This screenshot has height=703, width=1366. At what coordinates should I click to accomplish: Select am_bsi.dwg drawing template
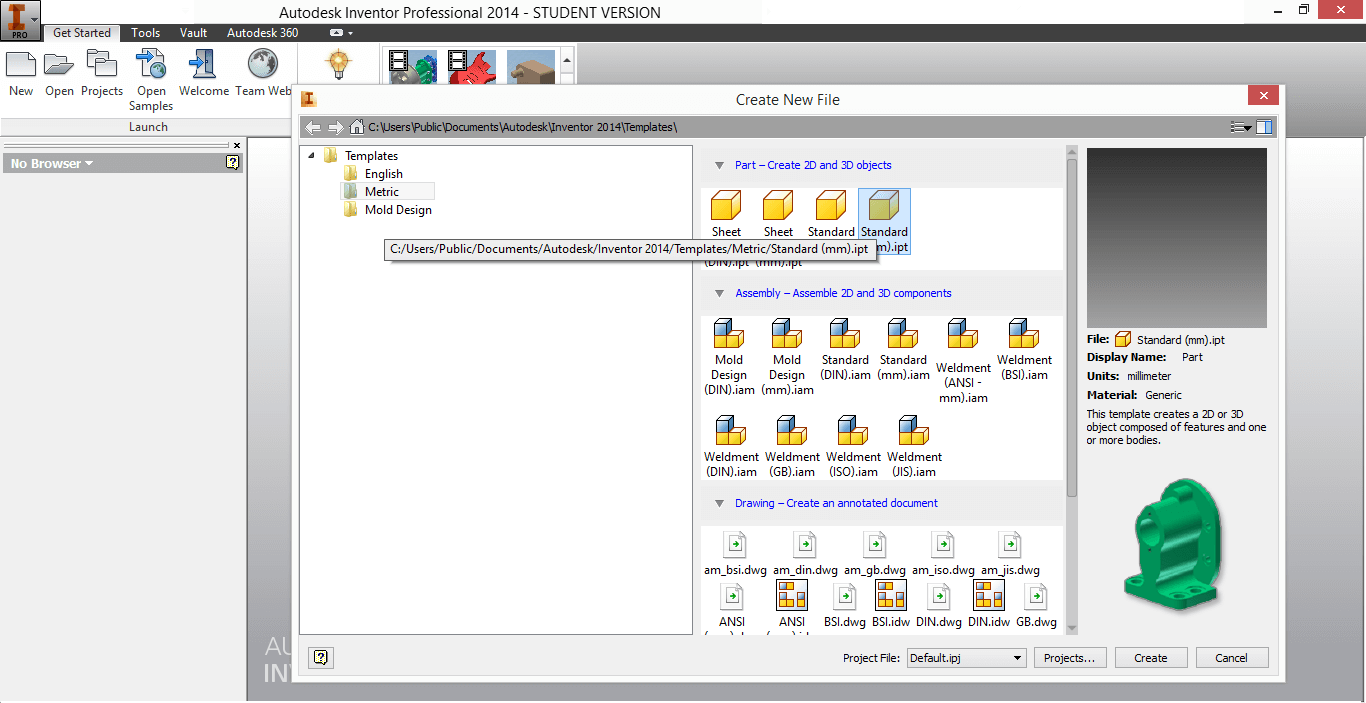click(x=735, y=554)
